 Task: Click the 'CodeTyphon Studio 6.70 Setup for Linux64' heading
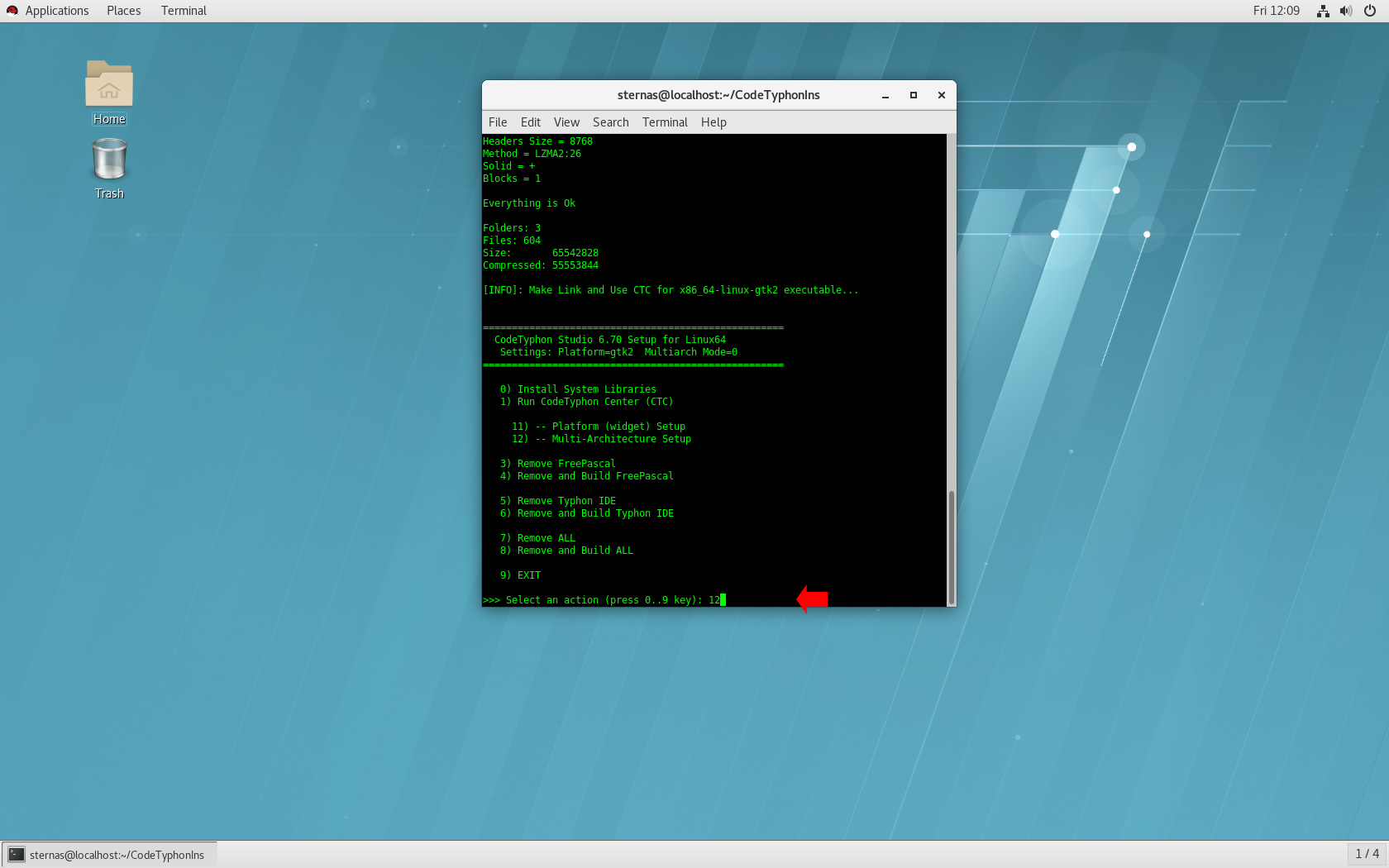tap(610, 340)
